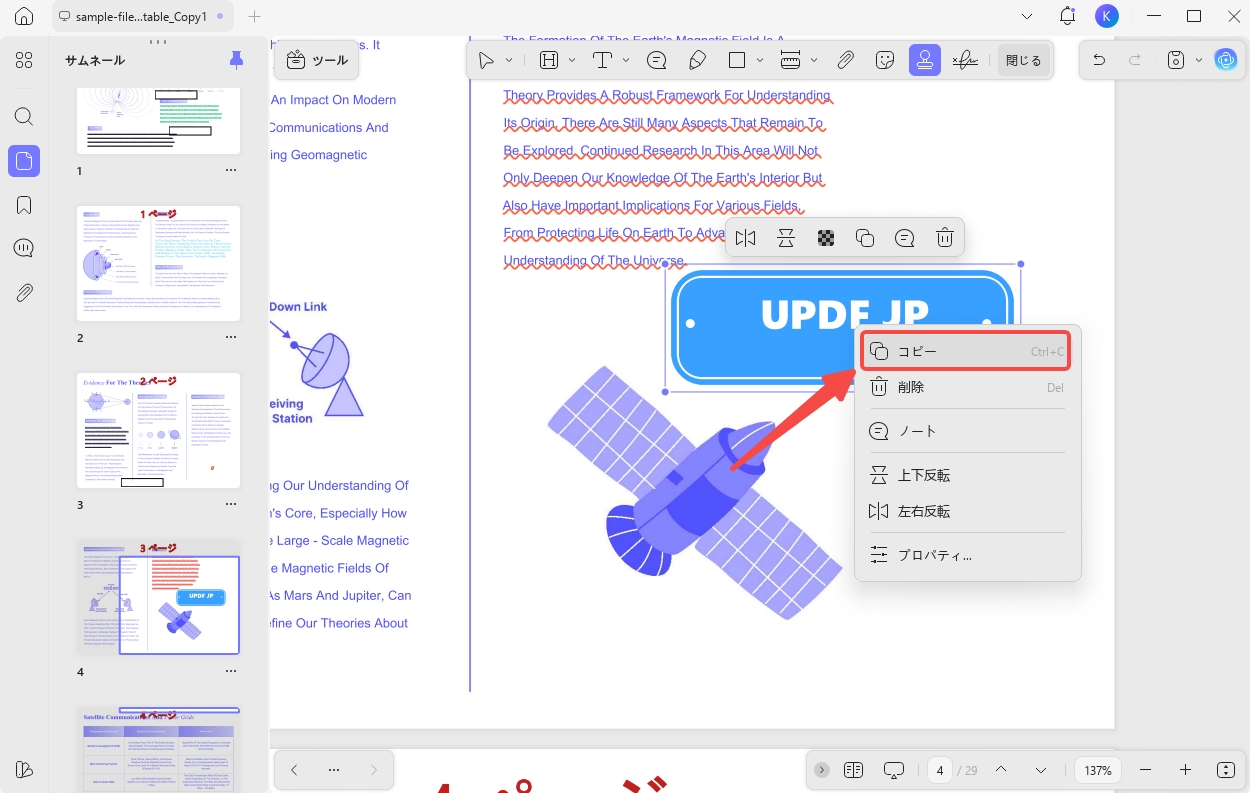Delete stamp via floating toolbar trash
1250x793 pixels.
(945, 238)
